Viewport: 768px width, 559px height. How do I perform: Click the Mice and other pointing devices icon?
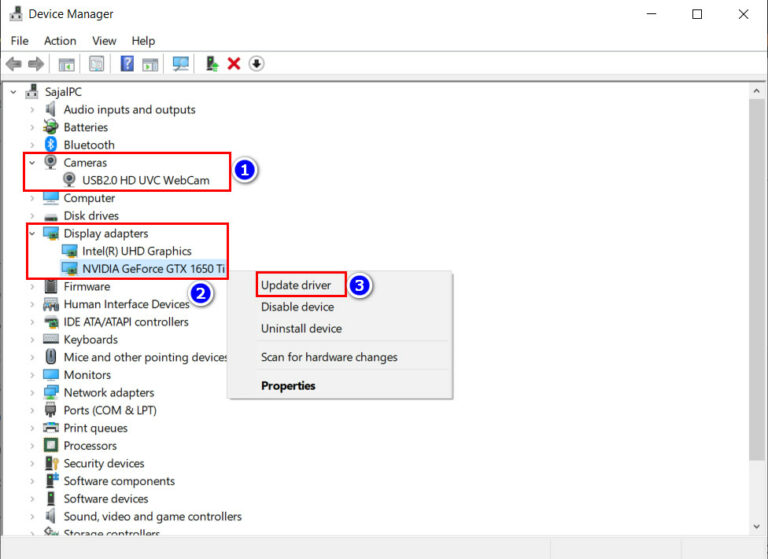(x=51, y=356)
